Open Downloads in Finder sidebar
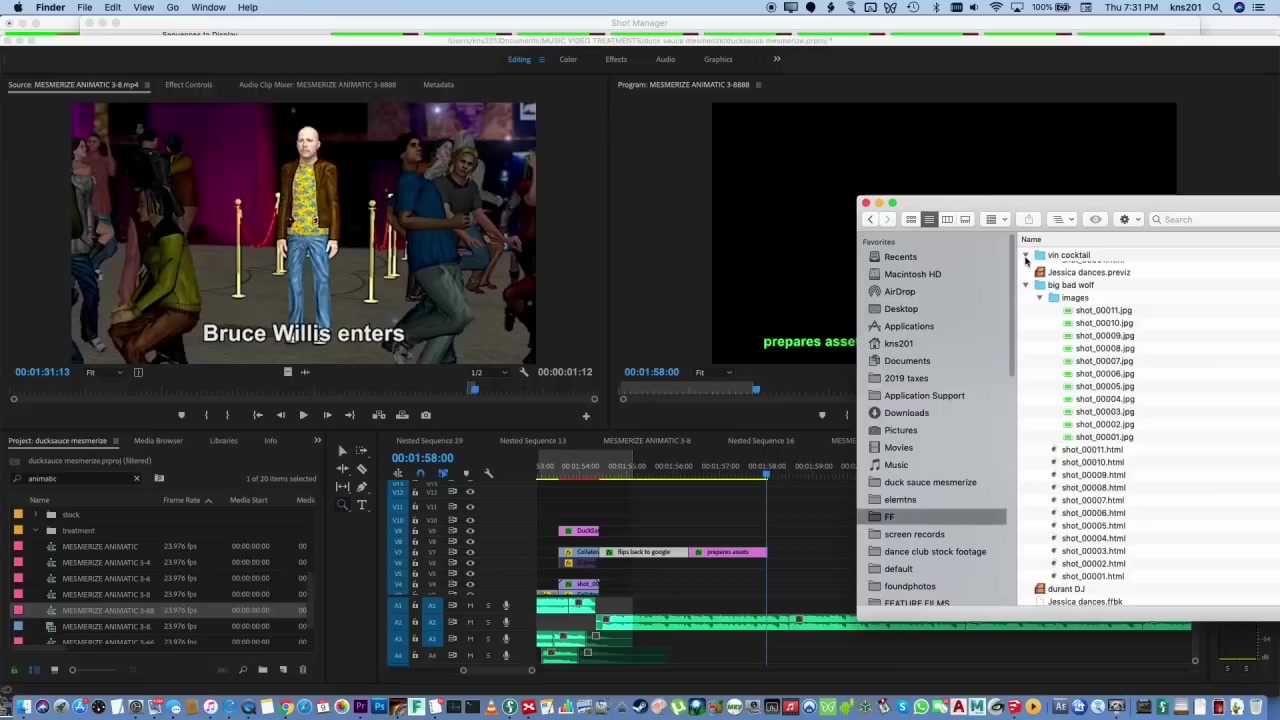Screen dimensions: 1280x720 906,413
